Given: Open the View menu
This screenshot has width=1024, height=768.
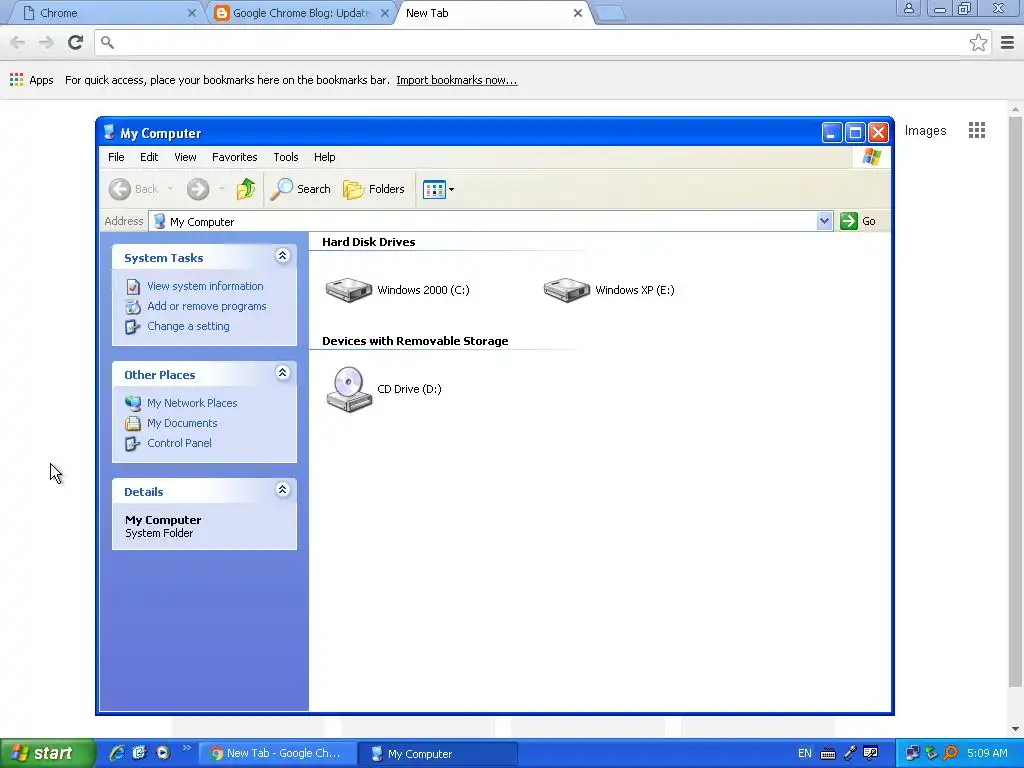Looking at the screenshot, I should click(x=185, y=157).
